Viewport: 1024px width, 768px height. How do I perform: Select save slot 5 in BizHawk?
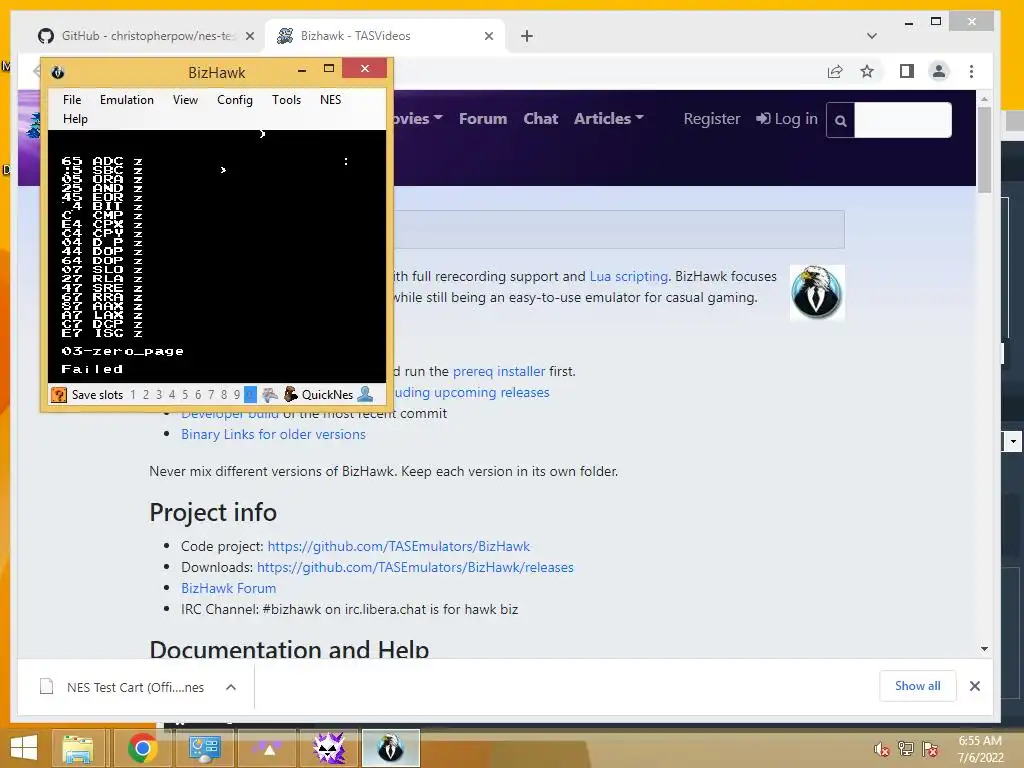coord(185,394)
